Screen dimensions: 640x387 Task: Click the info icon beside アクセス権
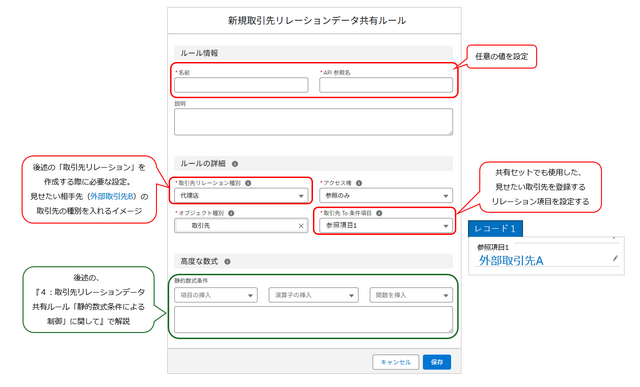pos(359,183)
